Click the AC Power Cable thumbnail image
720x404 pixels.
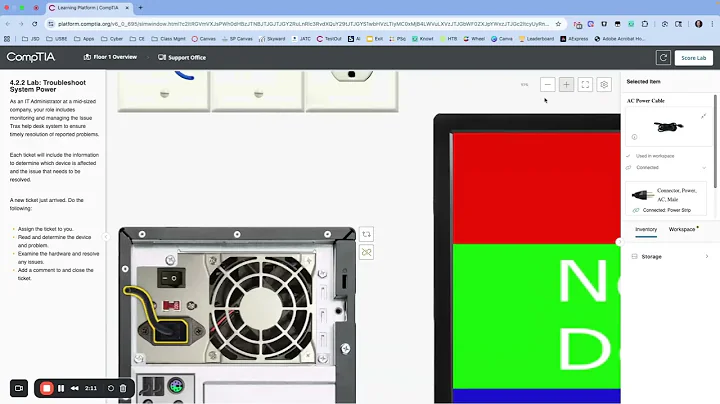click(668, 126)
